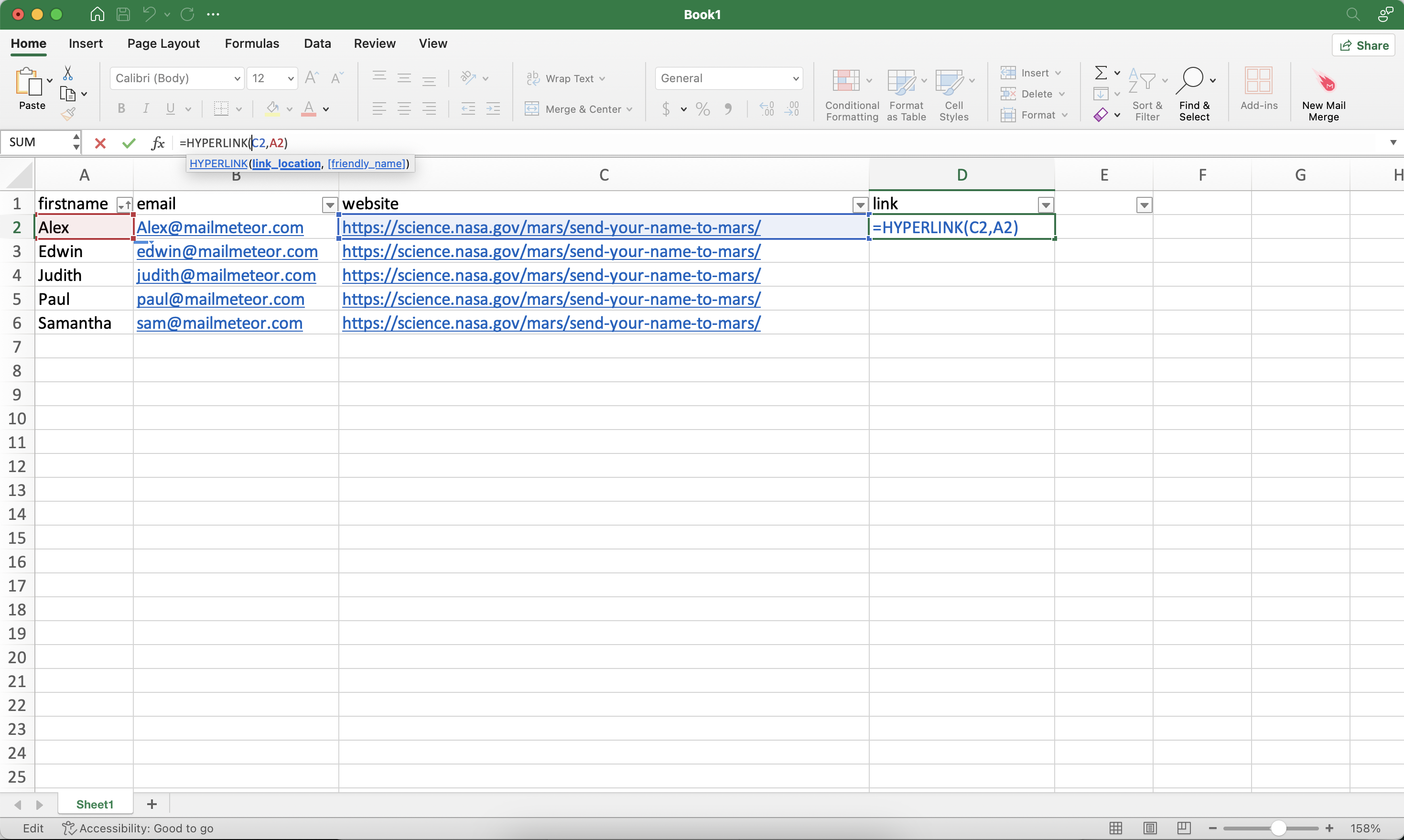1404x840 pixels.
Task: Click the Share button
Action: pyautogui.click(x=1364, y=45)
